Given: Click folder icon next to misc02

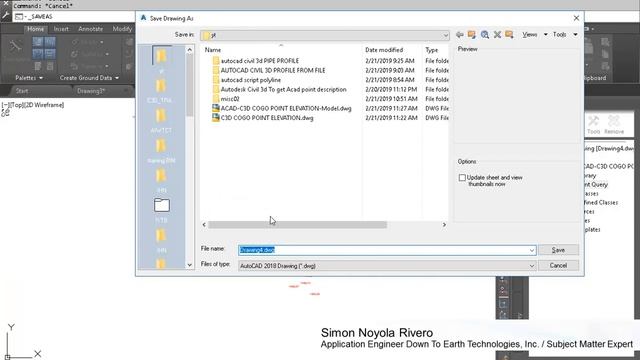Looking at the screenshot, I should coord(216,99).
